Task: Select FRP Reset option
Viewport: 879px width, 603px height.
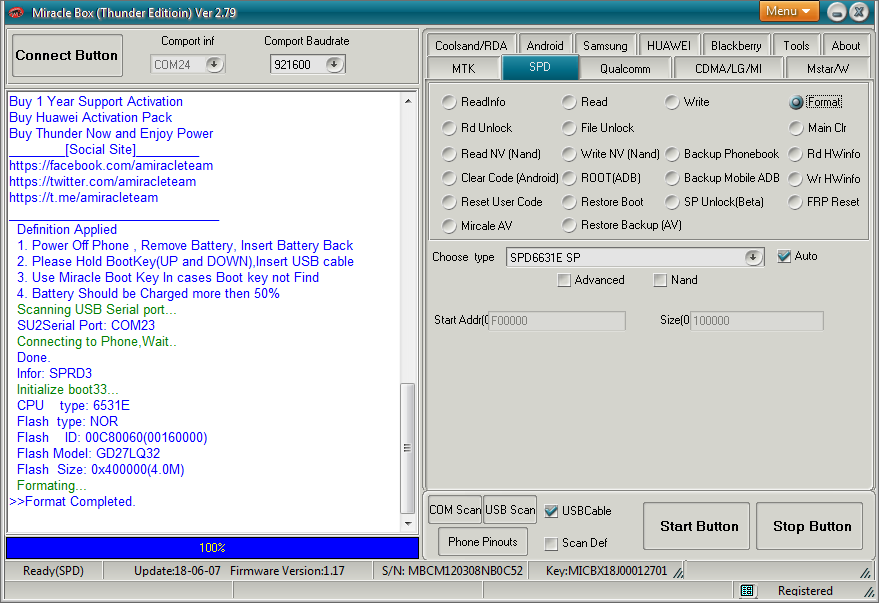Action: click(824, 202)
